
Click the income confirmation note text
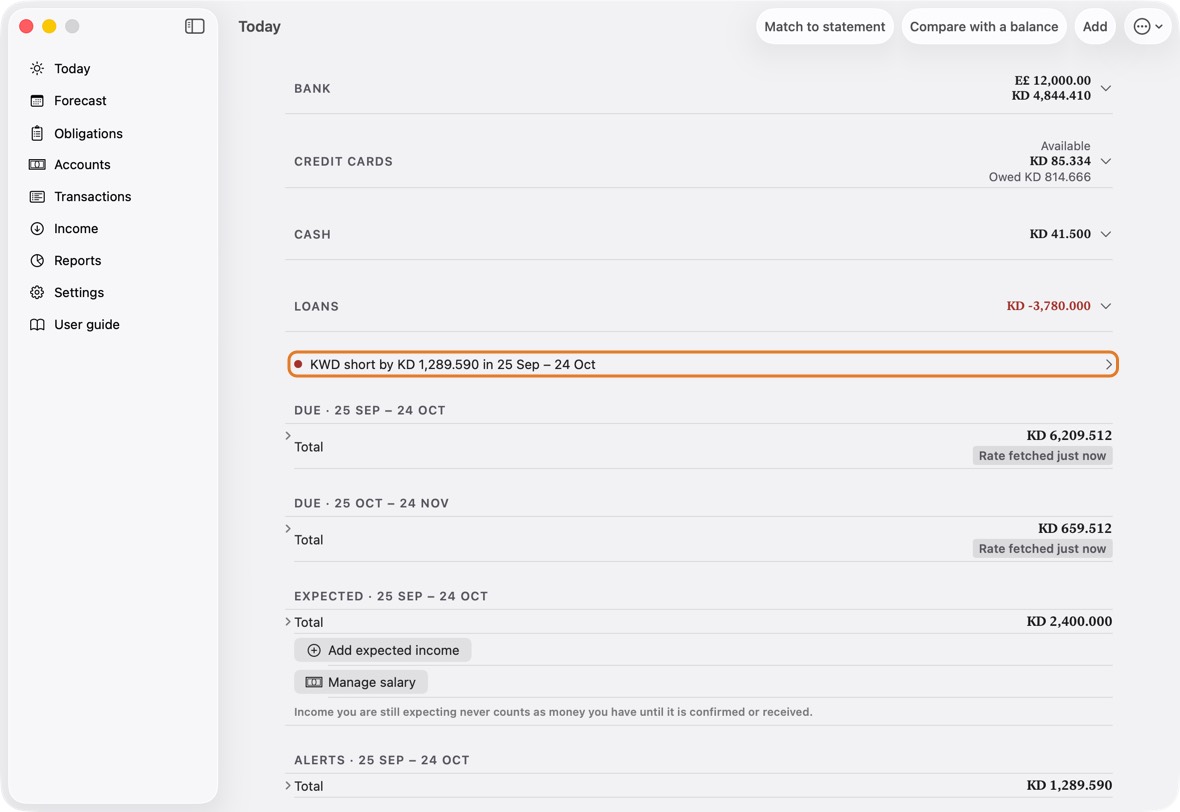tap(553, 712)
